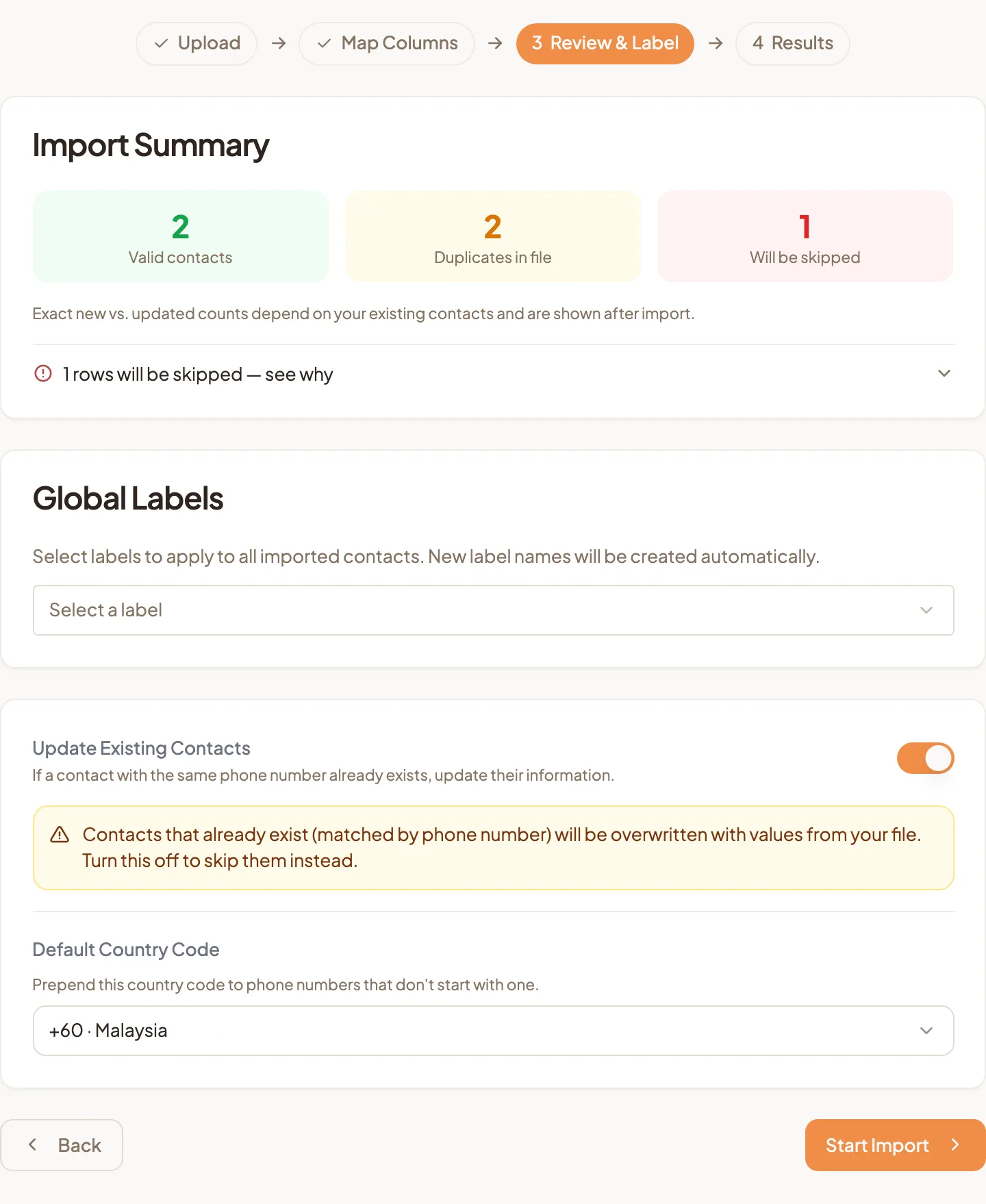
Task: Click the Duplicates in file card
Action: coord(493,236)
